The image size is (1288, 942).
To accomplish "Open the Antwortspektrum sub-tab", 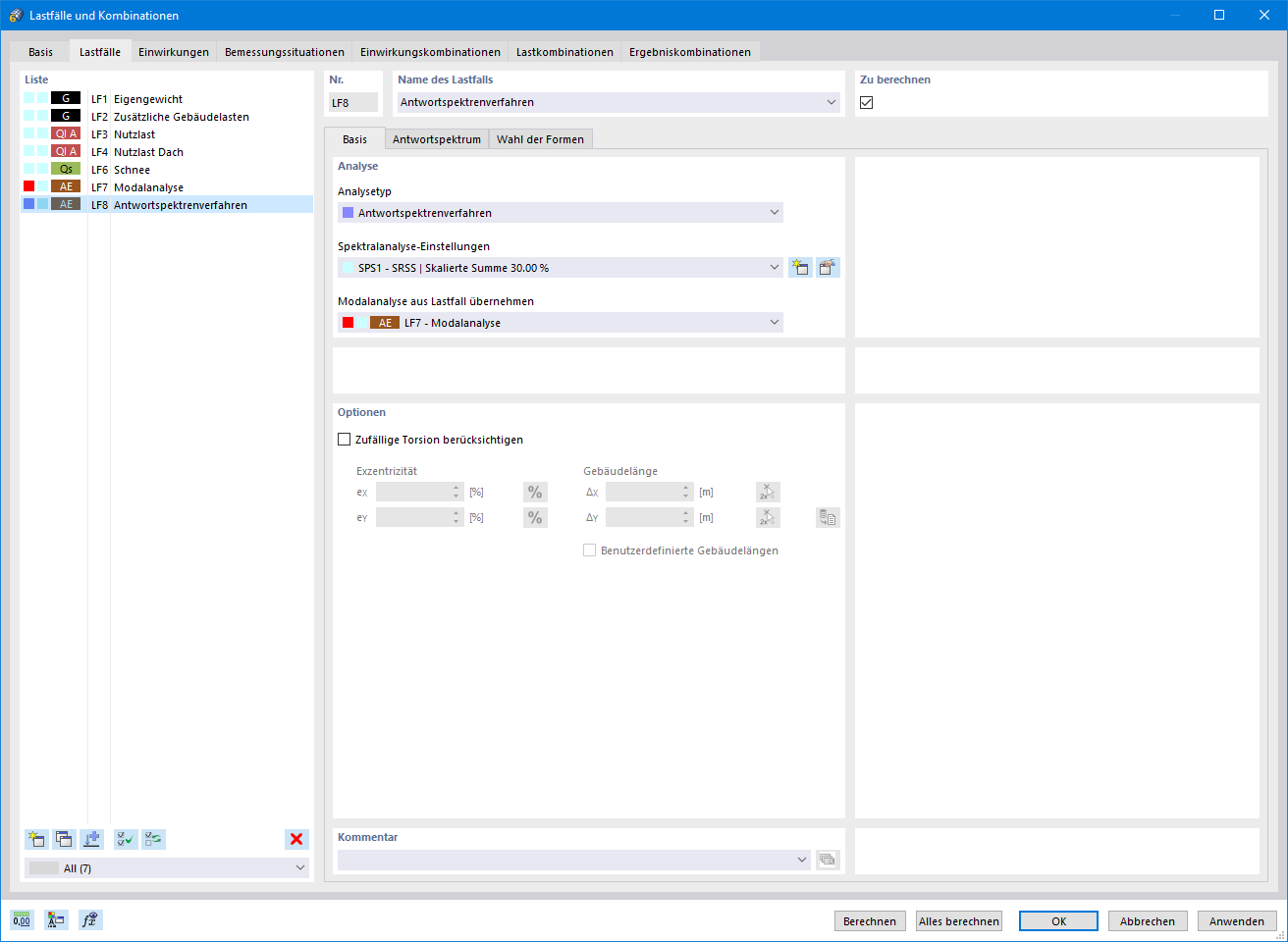I will tap(437, 139).
